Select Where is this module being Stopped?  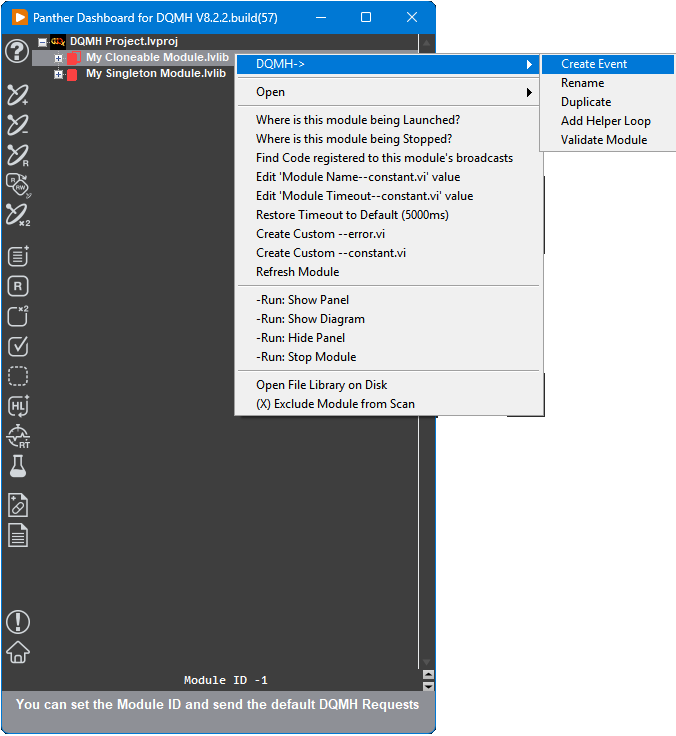coord(388,139)
